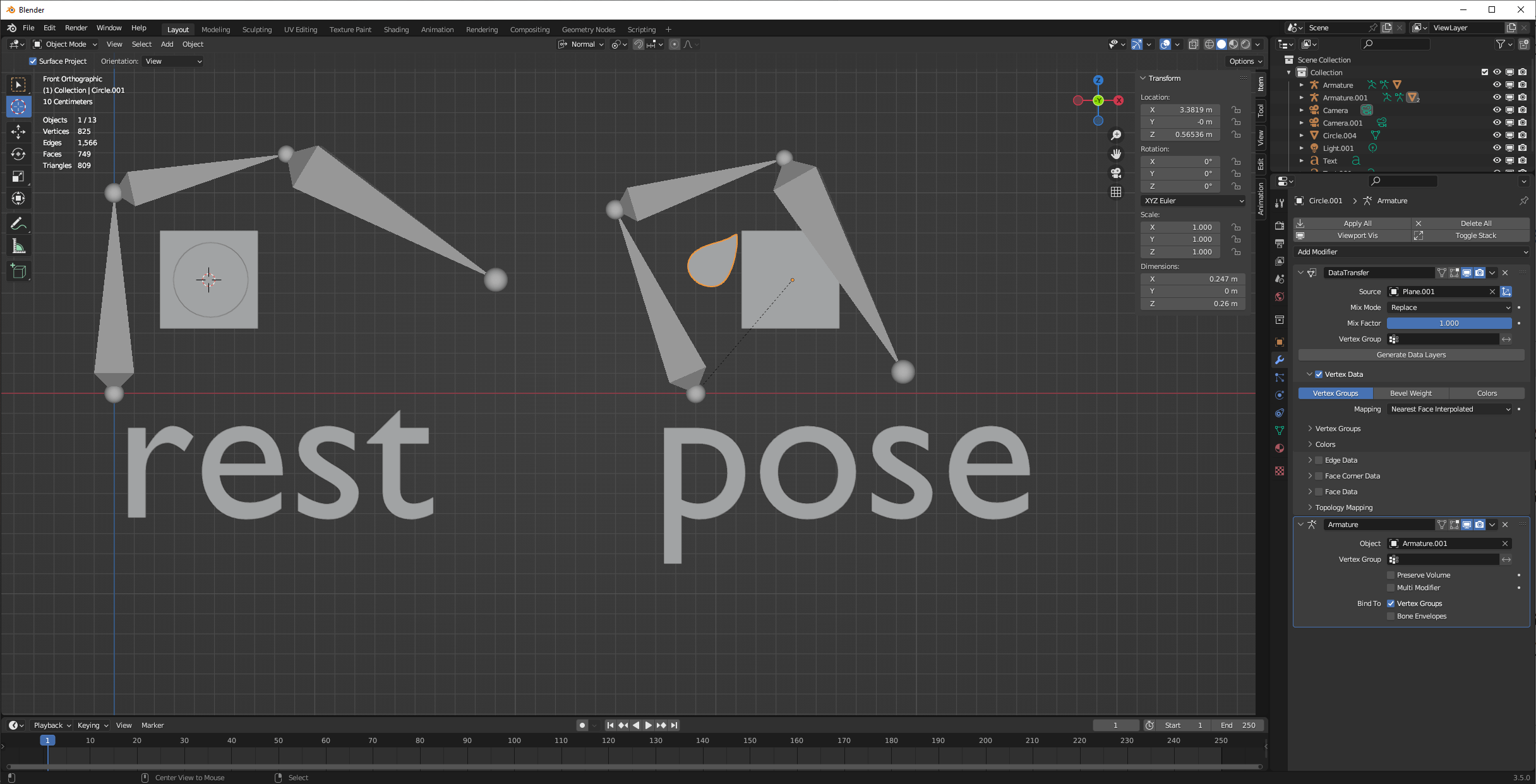Click the Generate Data Layers button

pyautogui.click(x=1411, y=355)
